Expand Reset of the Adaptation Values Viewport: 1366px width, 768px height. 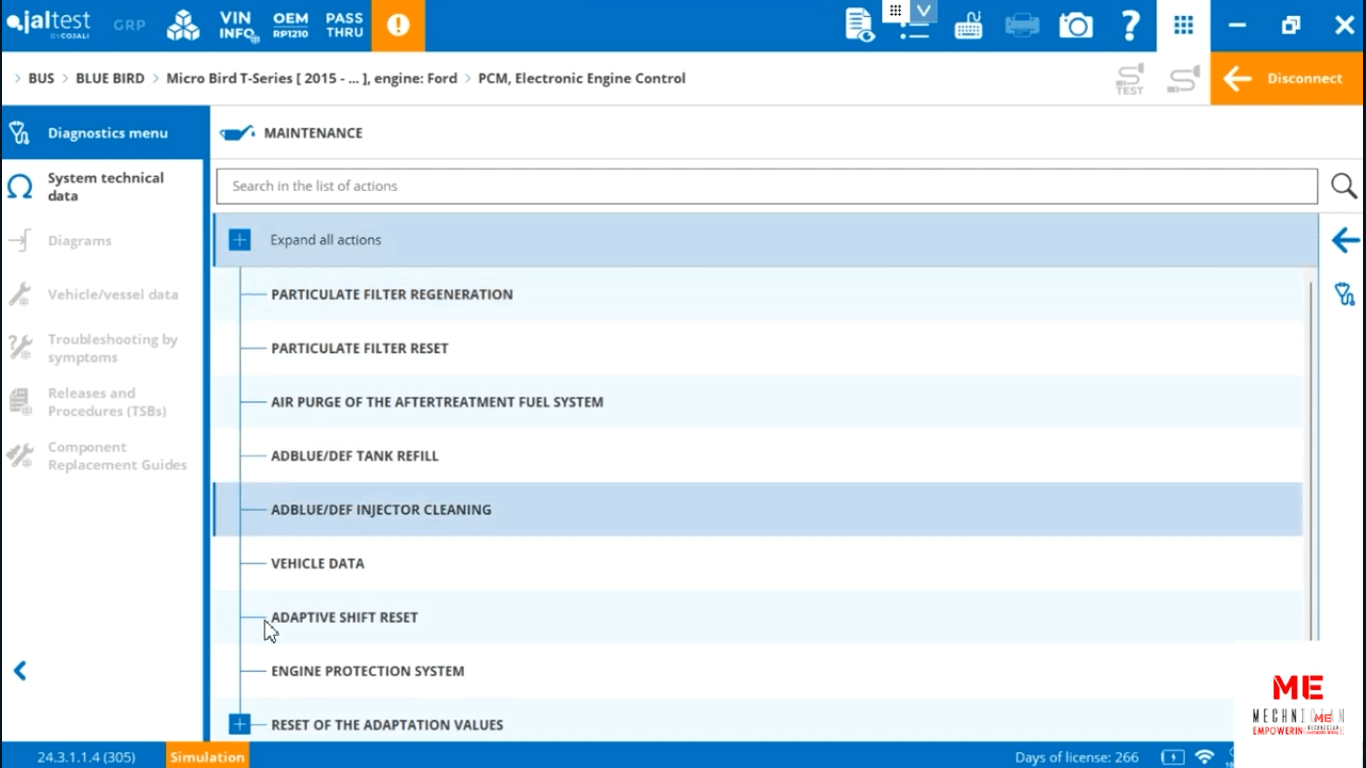(240, 724)
